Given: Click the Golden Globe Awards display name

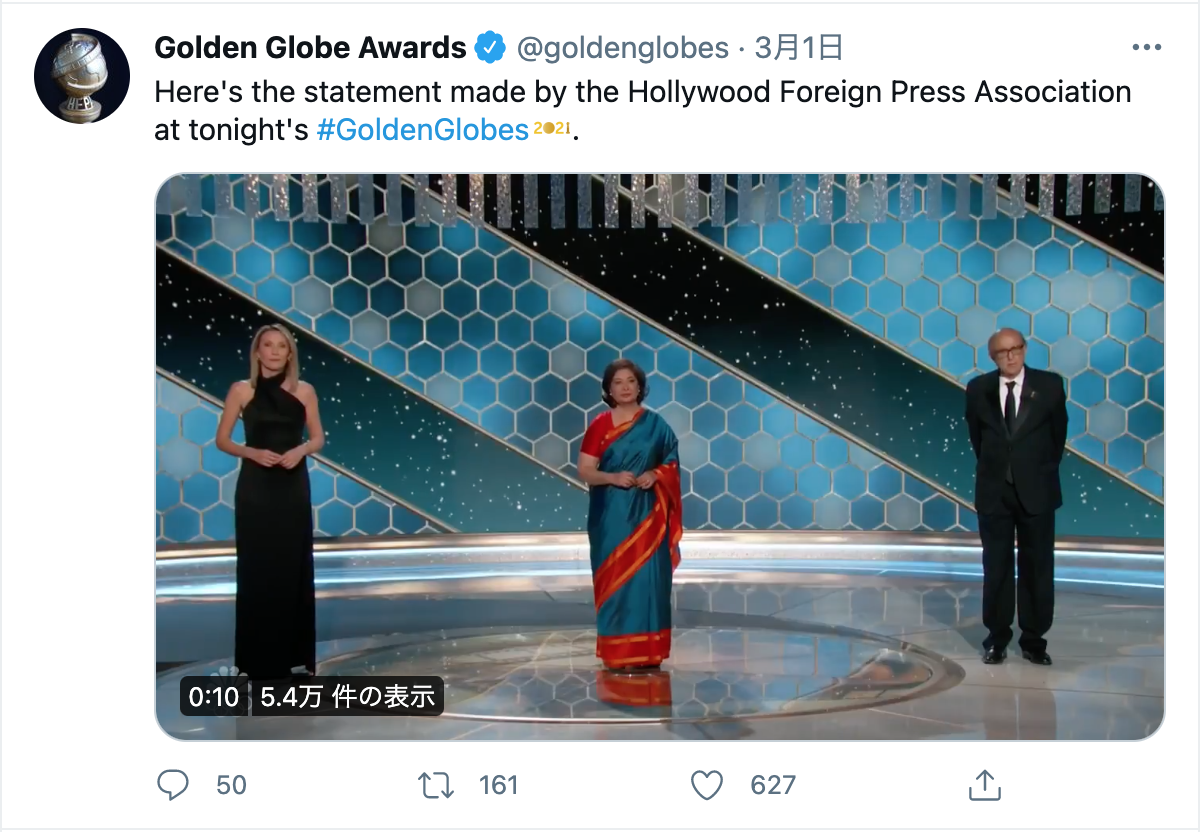Looking at the screenshot, I should [311, 47].
